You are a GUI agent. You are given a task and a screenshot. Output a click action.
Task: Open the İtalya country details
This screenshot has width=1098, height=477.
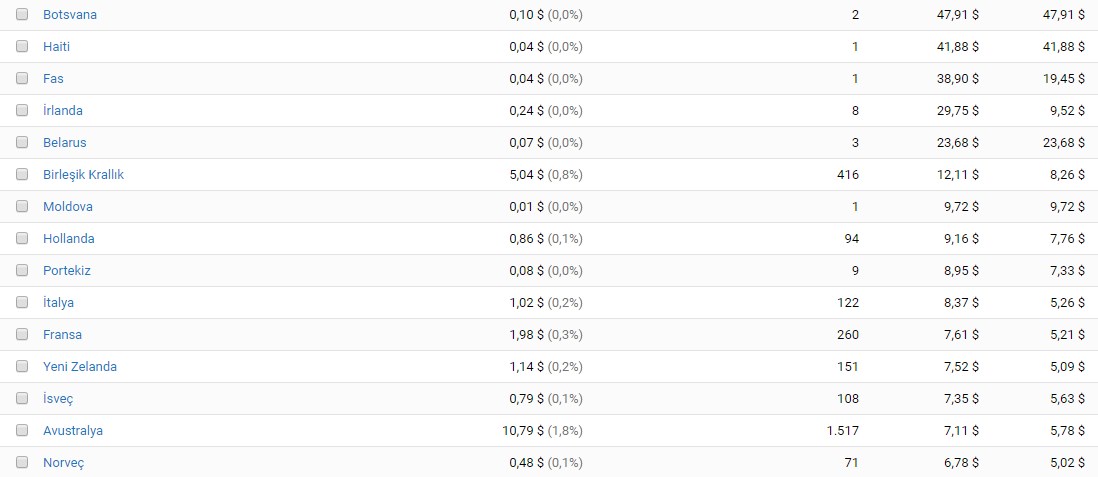pyautogui.click(x=58, y=303)
